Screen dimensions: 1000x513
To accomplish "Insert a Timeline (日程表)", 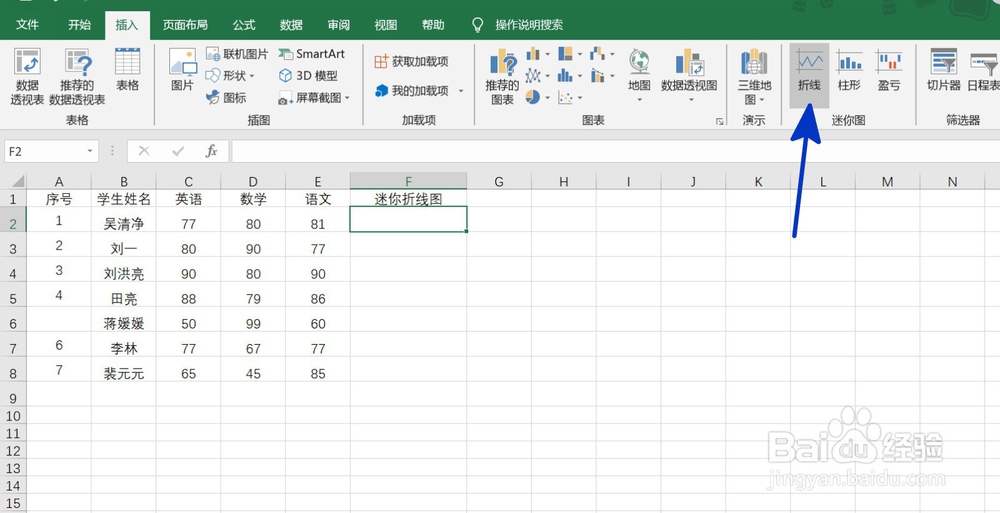I will pos(983,71).
